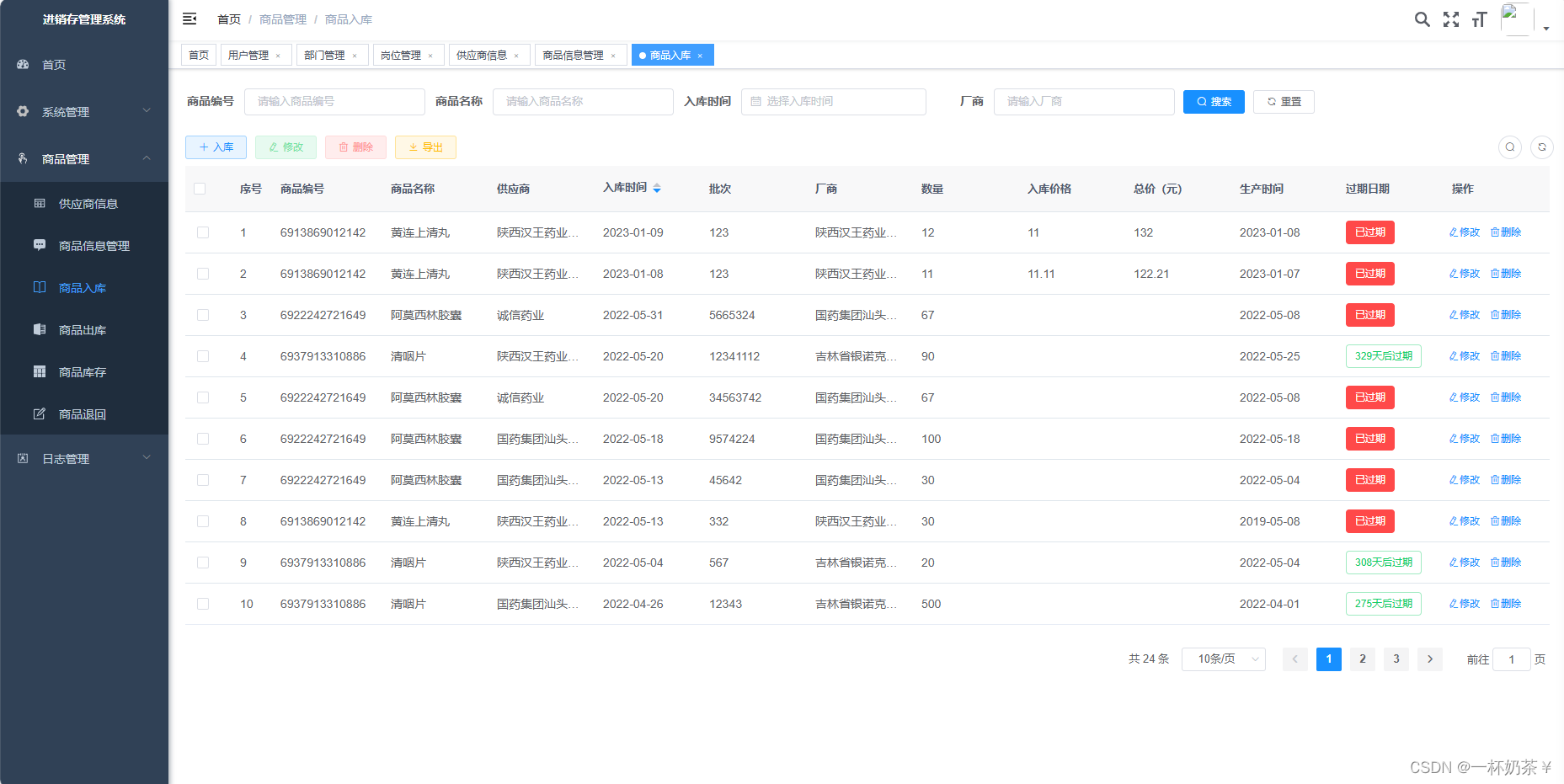This screenshot has height=784, width=1564.
Task: Open 入库时间 date picker
Action: 834,101
